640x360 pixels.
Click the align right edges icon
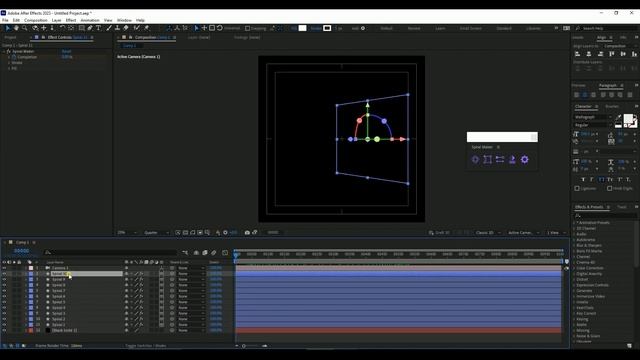(600, 54)
